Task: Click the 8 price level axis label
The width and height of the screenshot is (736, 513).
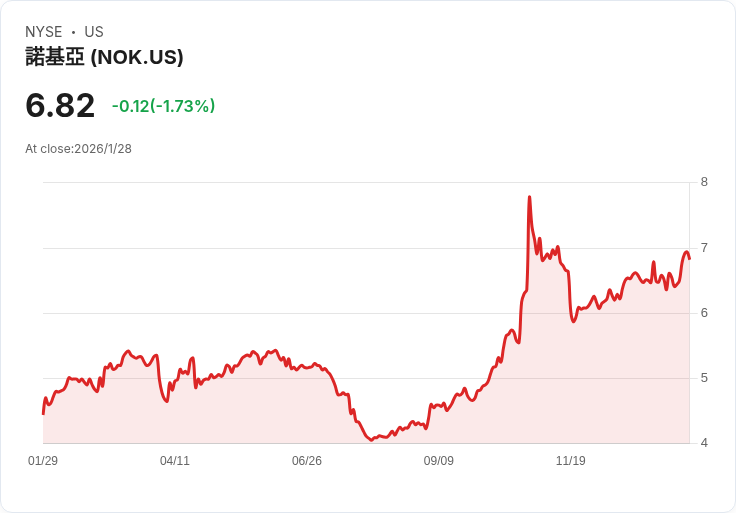Action: click(x=704, y=182)
